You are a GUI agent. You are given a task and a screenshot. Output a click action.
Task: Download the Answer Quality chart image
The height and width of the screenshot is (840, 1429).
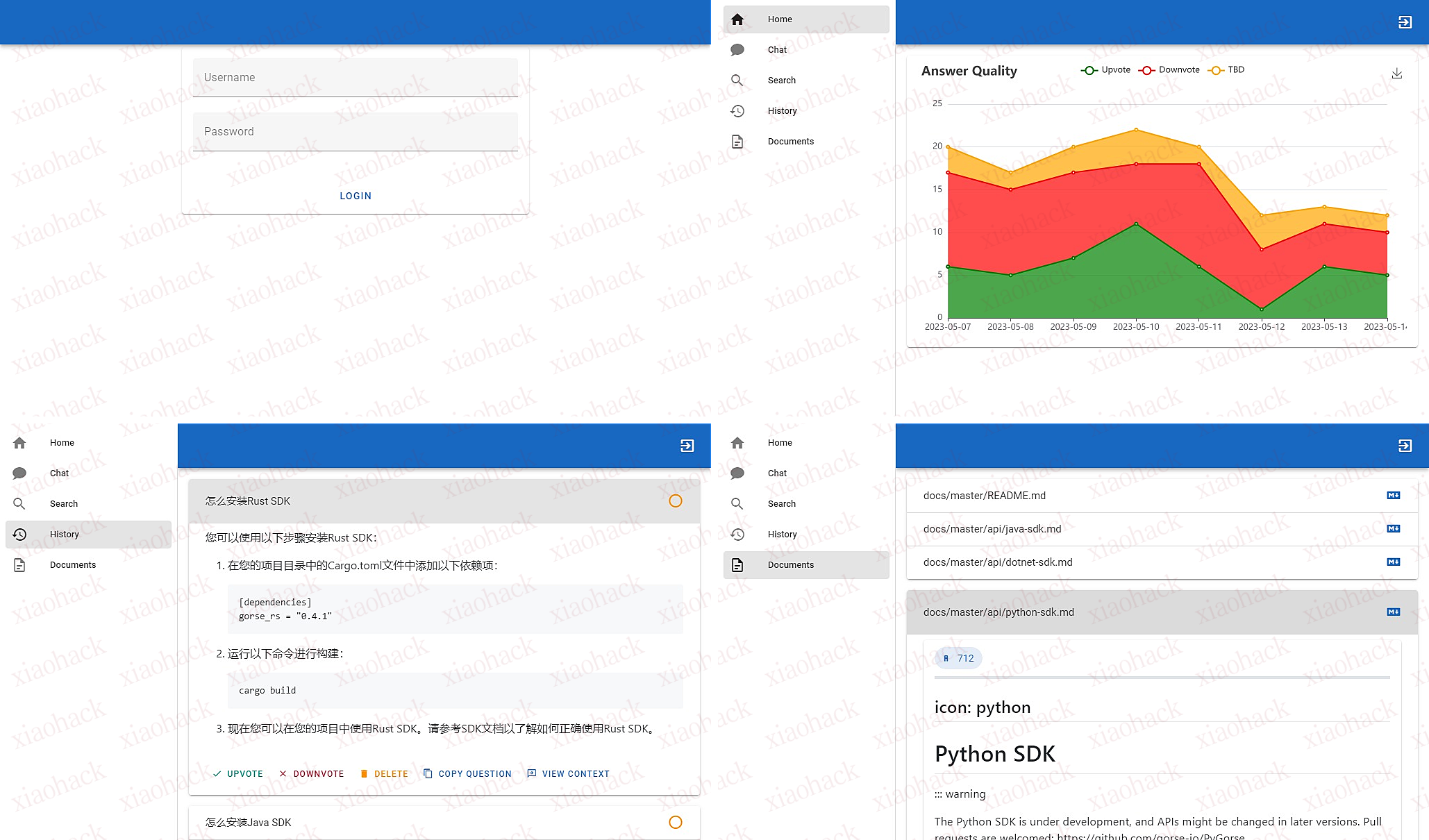coord(1397,74)
